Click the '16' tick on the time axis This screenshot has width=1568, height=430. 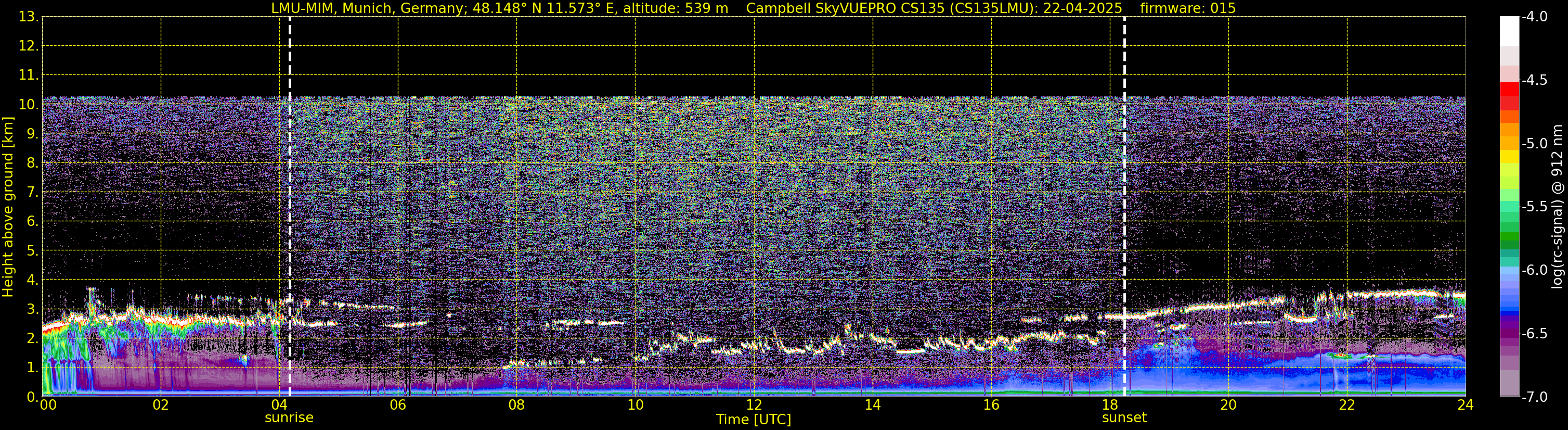coord(991,405)
